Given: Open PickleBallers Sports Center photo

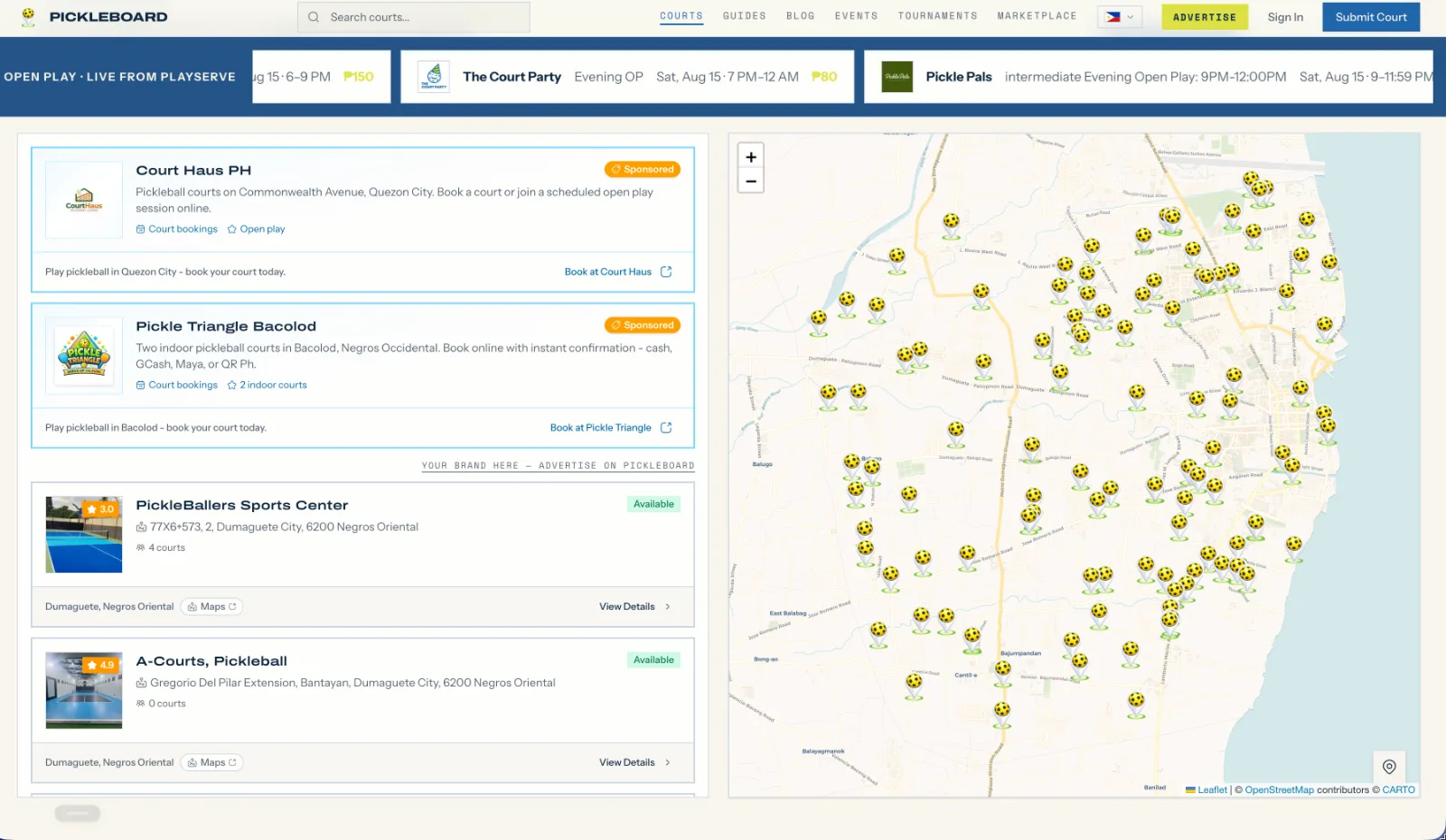Looking at the screenshot, I should pos(84,535).
